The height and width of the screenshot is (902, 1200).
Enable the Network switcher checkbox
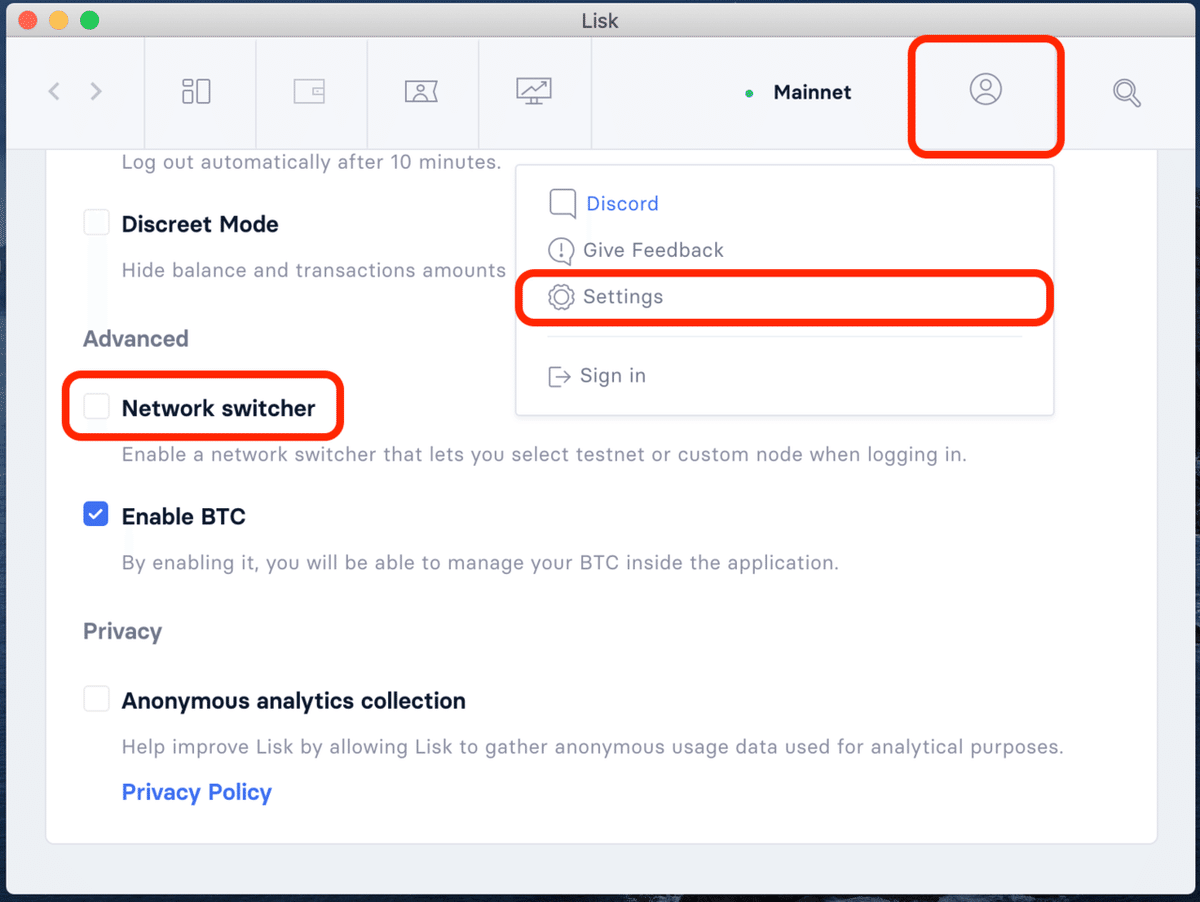pyautogui.click(x=96, y=406)
